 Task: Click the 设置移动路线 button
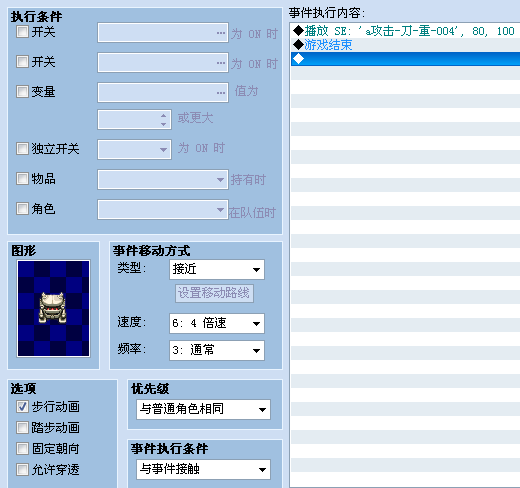tap(214, 293)
